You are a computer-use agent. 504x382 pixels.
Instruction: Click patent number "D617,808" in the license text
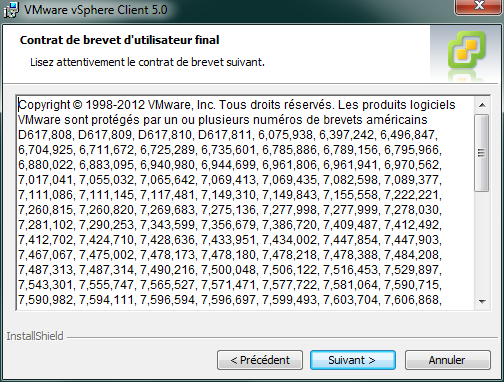click(45, 135)
